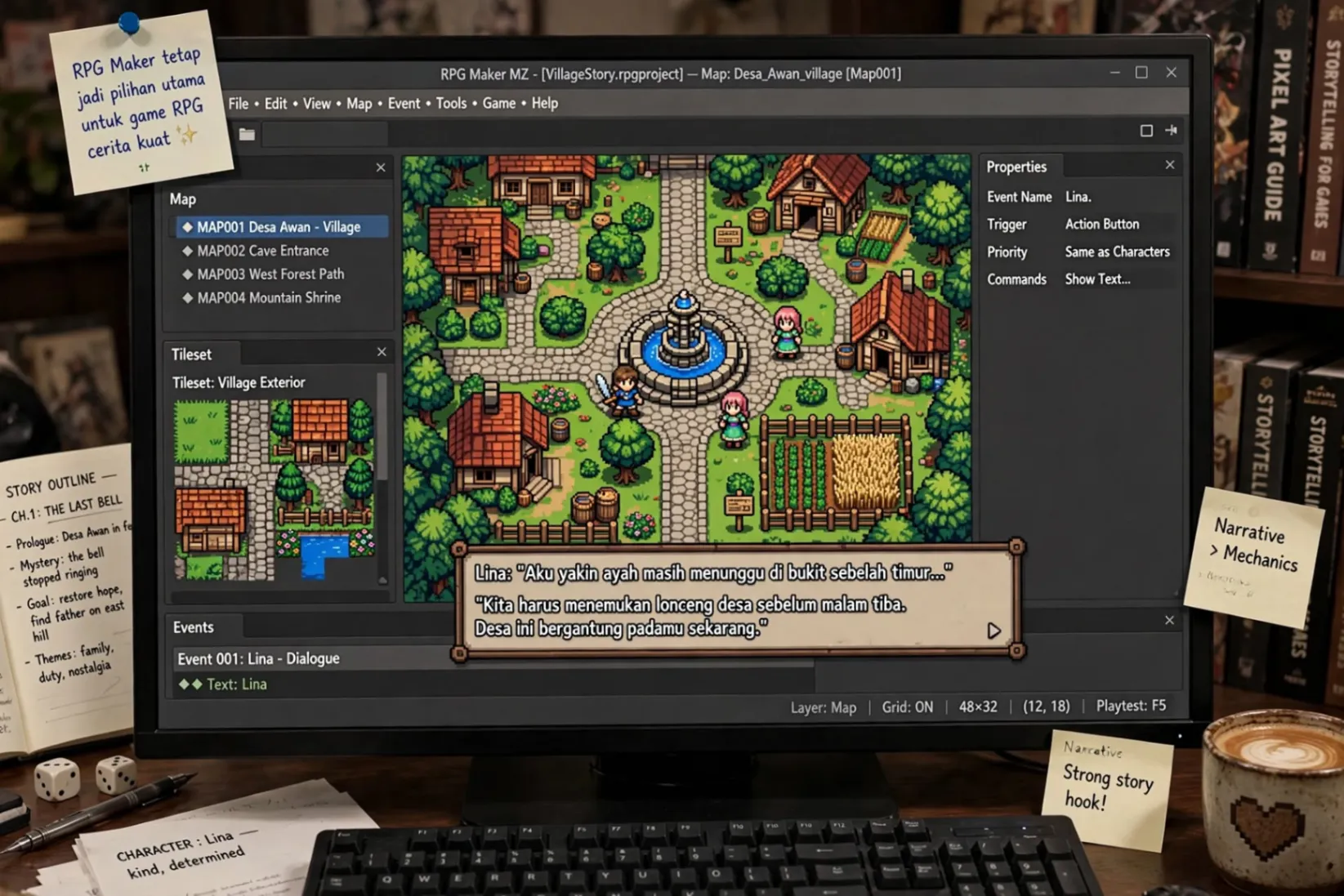Image resolution: width=1344 pixels, height=896 pixels.
Task: Close the Tileset panel
Action: click(382, 352)
